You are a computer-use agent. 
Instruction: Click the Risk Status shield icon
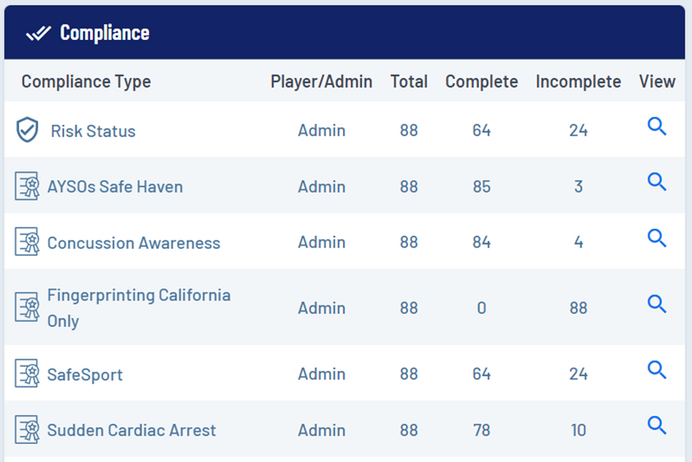pos(27,130)
